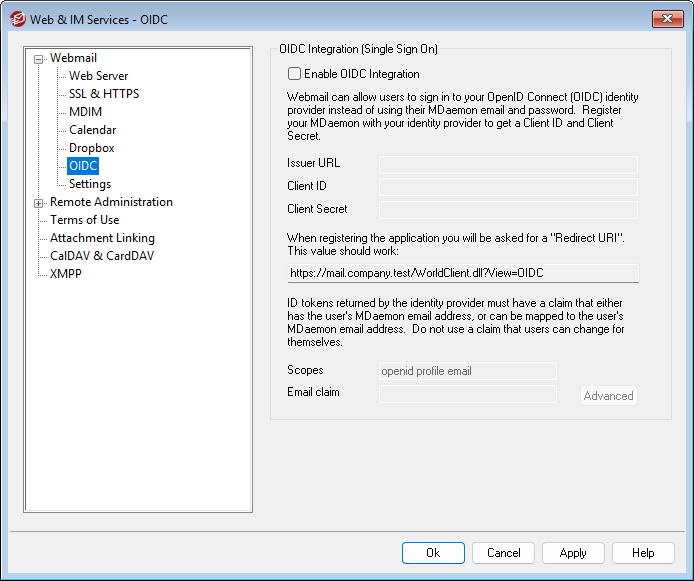The width and height of the screenshot is (694, 581).
Task: Select the XMPP tree item
Action: pos(66,274)
